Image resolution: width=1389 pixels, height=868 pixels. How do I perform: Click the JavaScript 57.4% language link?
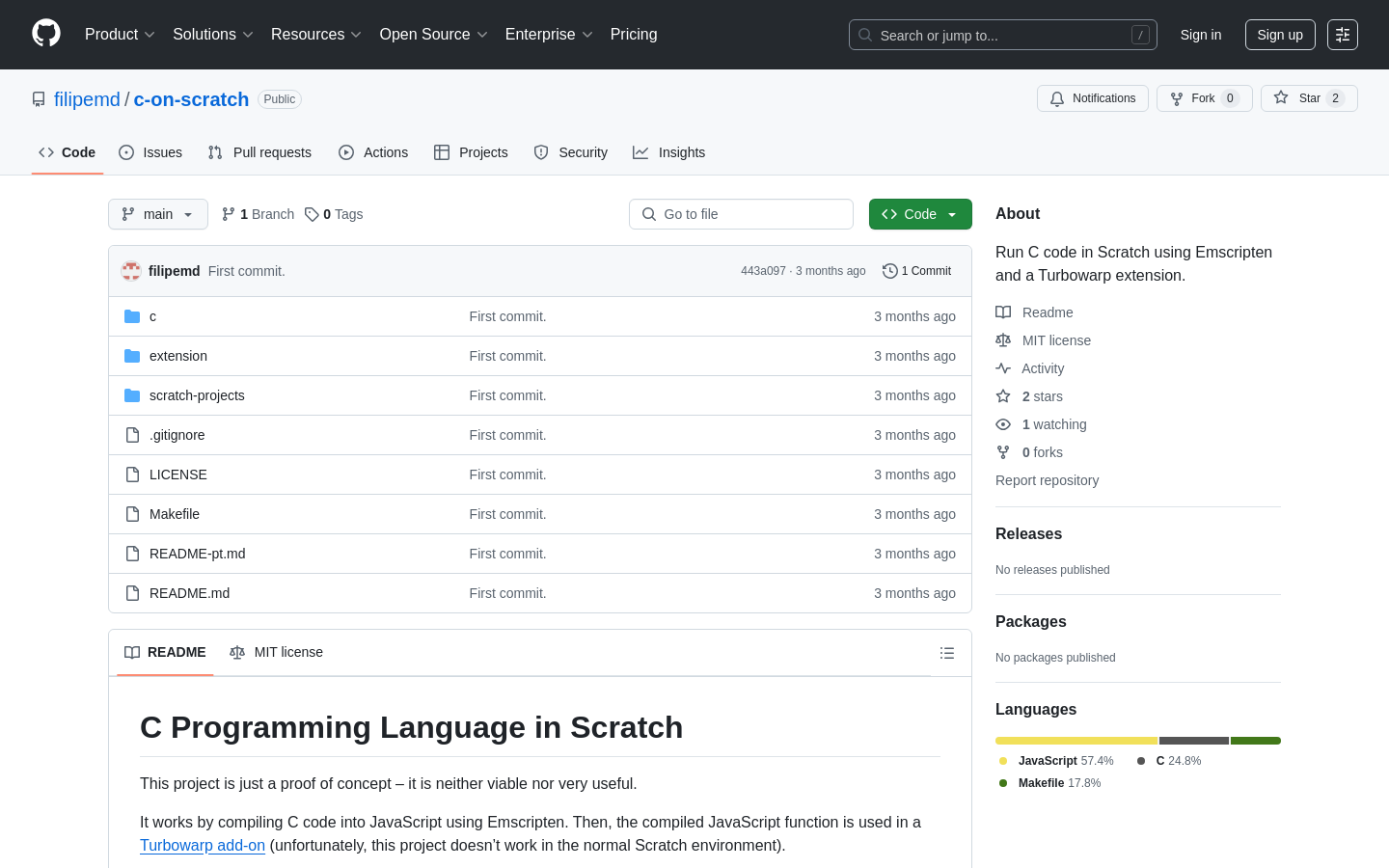[x=1056, y=761]
